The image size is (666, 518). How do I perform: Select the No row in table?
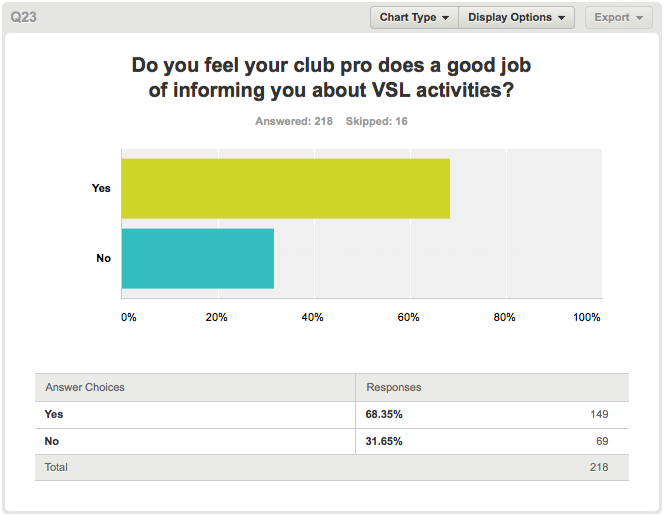pos(332,442)
